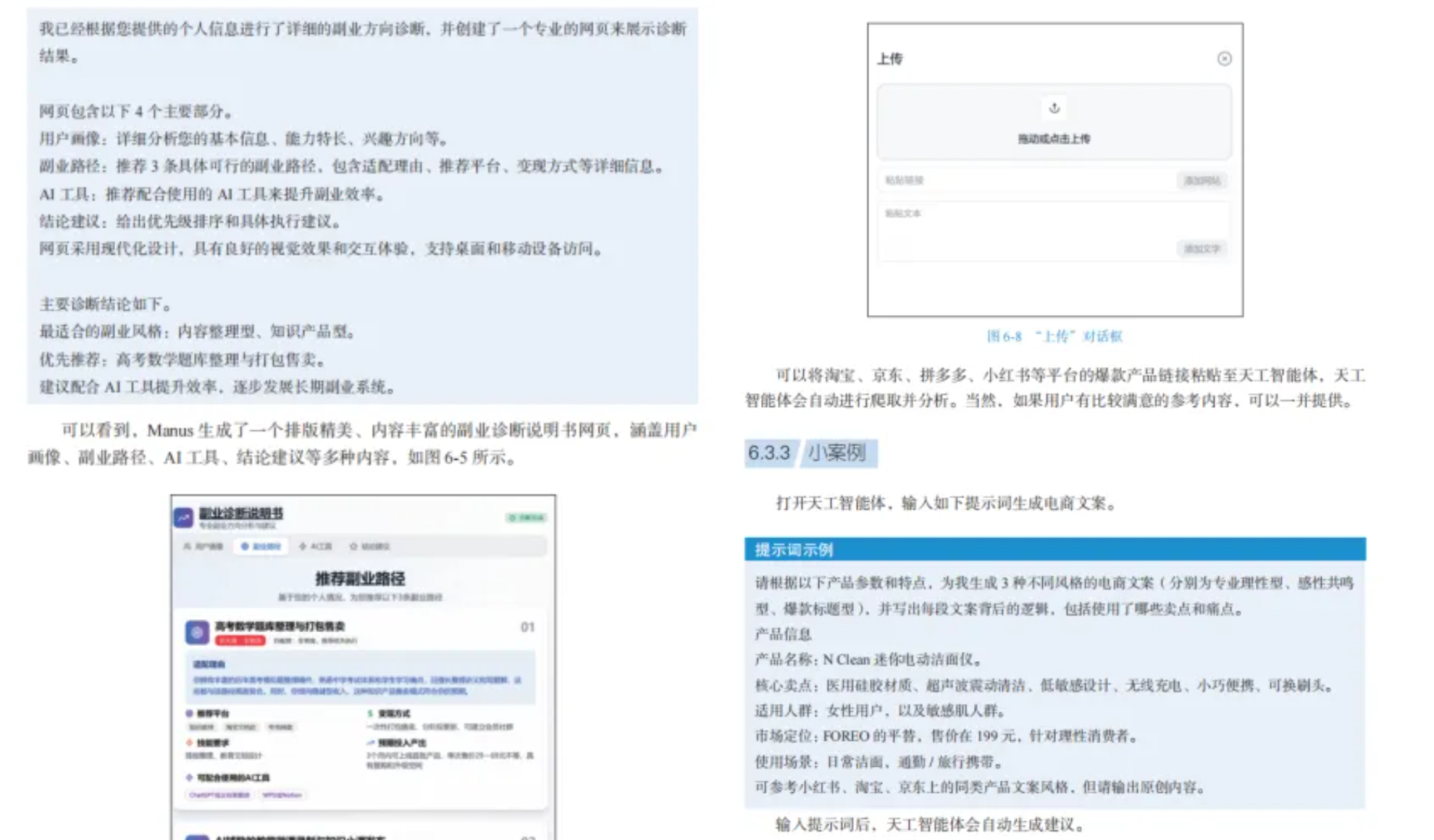Screen dimensions: 1434x840
Task: Click the 结论建议: 给出优先级排序 line
Action: (x=190, y=221)
